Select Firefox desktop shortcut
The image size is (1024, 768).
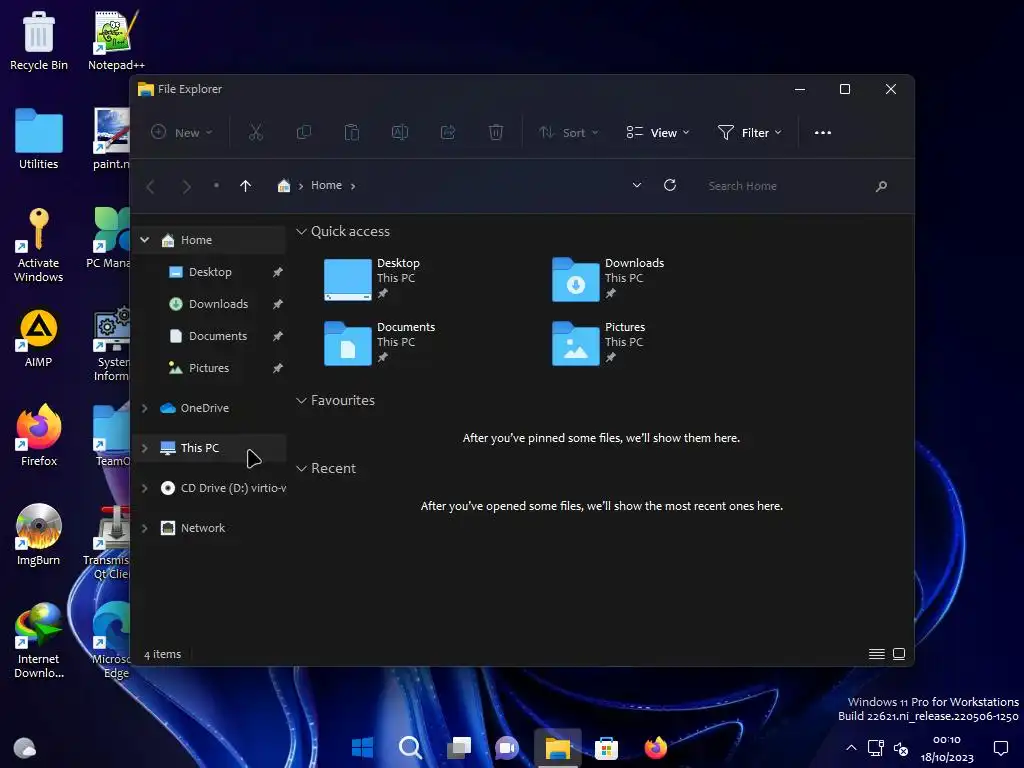click(x=39, y=436)
